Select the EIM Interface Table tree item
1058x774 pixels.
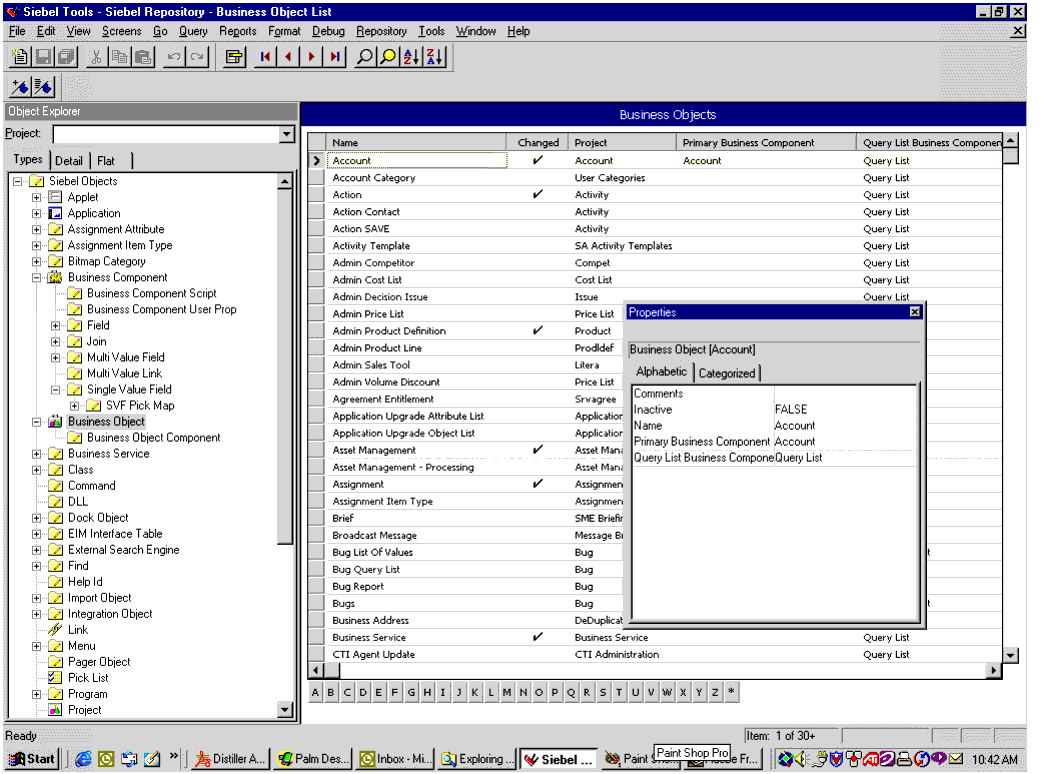[x=115, y=534]
